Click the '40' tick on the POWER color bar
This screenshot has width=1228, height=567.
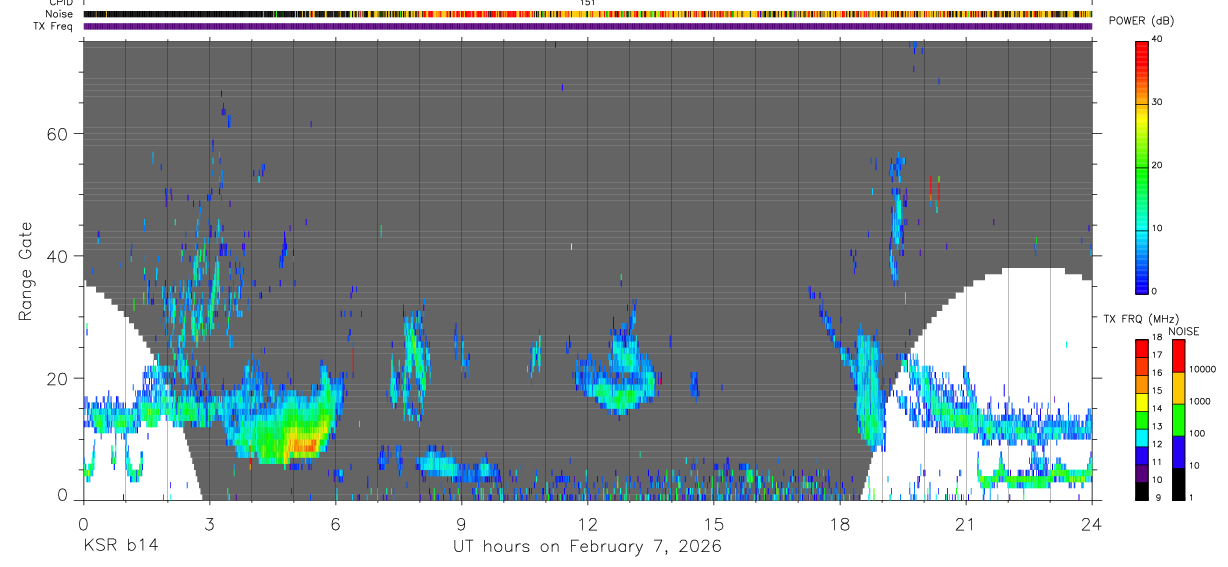[x=1157, y=40]
